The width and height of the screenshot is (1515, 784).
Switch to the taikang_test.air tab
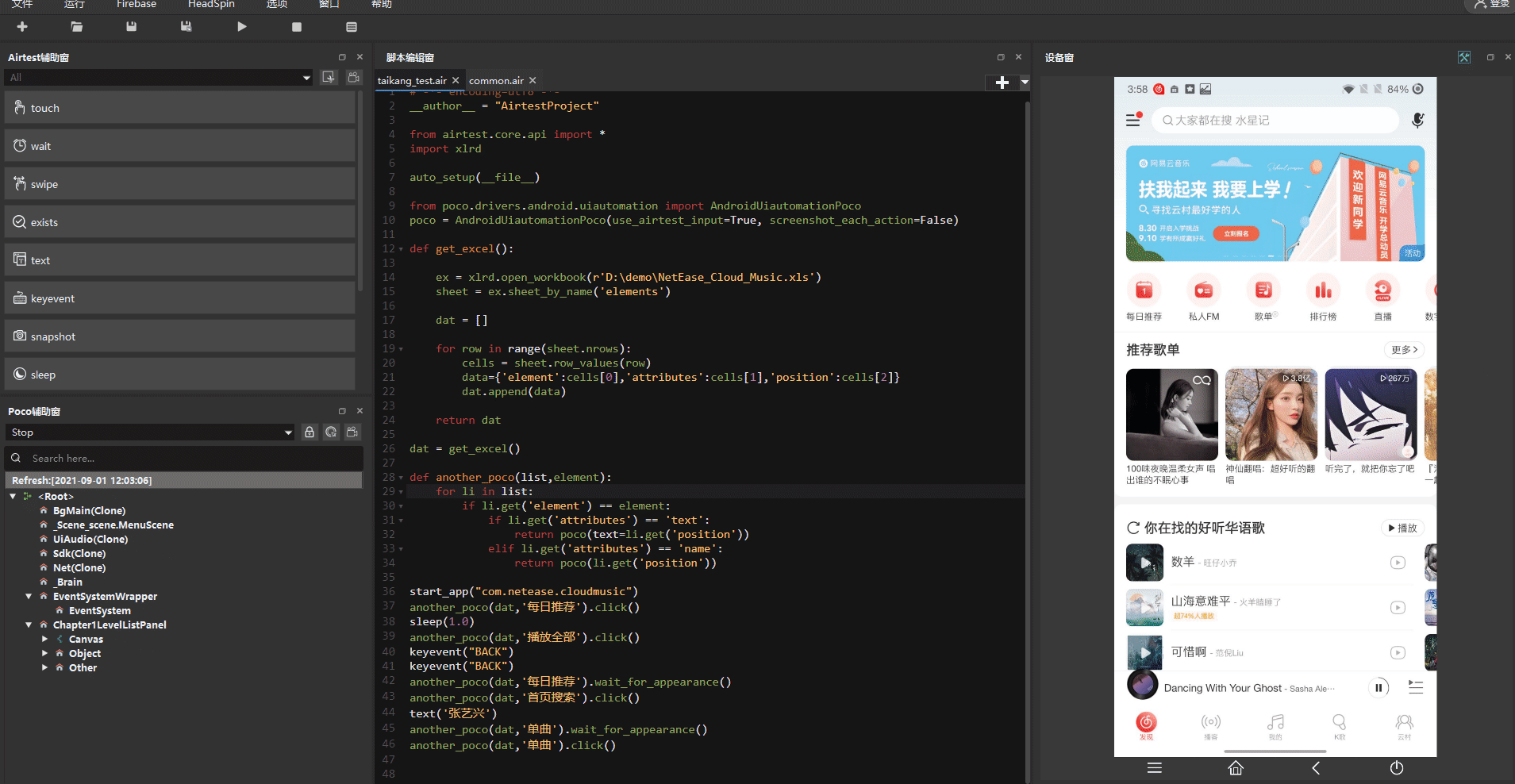point(412,81)
